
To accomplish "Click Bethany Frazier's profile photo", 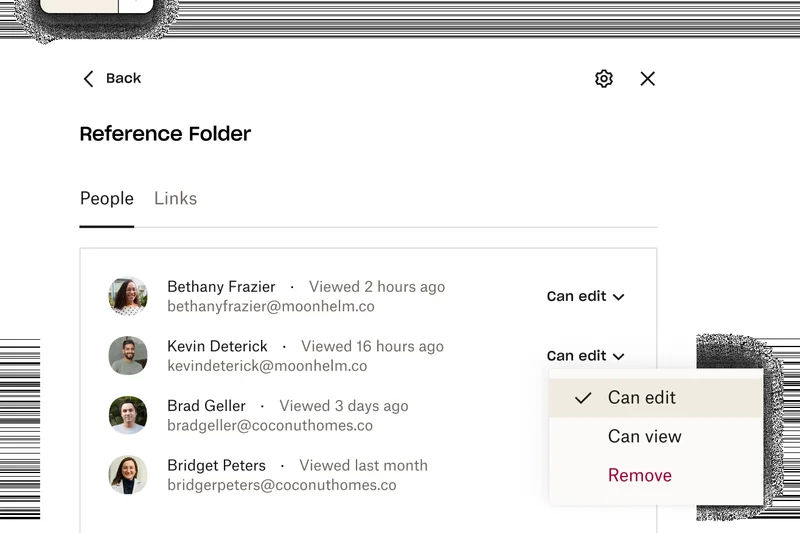I will pos(128,296).
